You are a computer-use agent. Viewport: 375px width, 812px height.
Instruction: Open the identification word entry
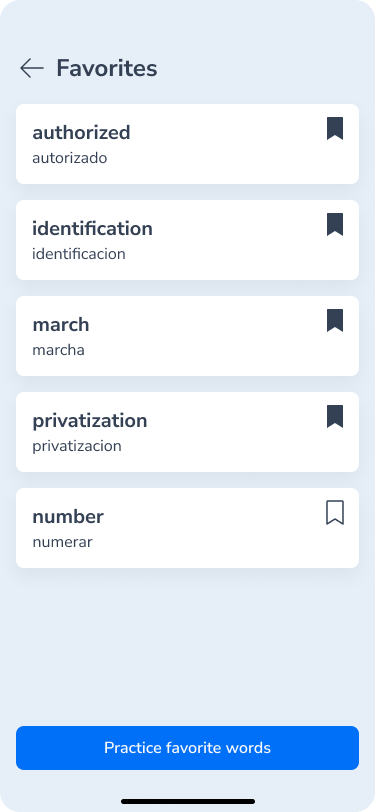(188, 240)
